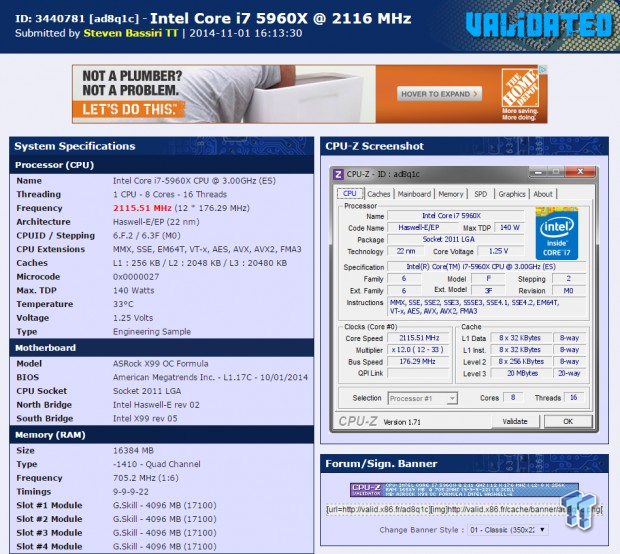Click the Microcode 0x0000027 value
The width and height of the screenshot is (620, 554).
pos(136,277)
